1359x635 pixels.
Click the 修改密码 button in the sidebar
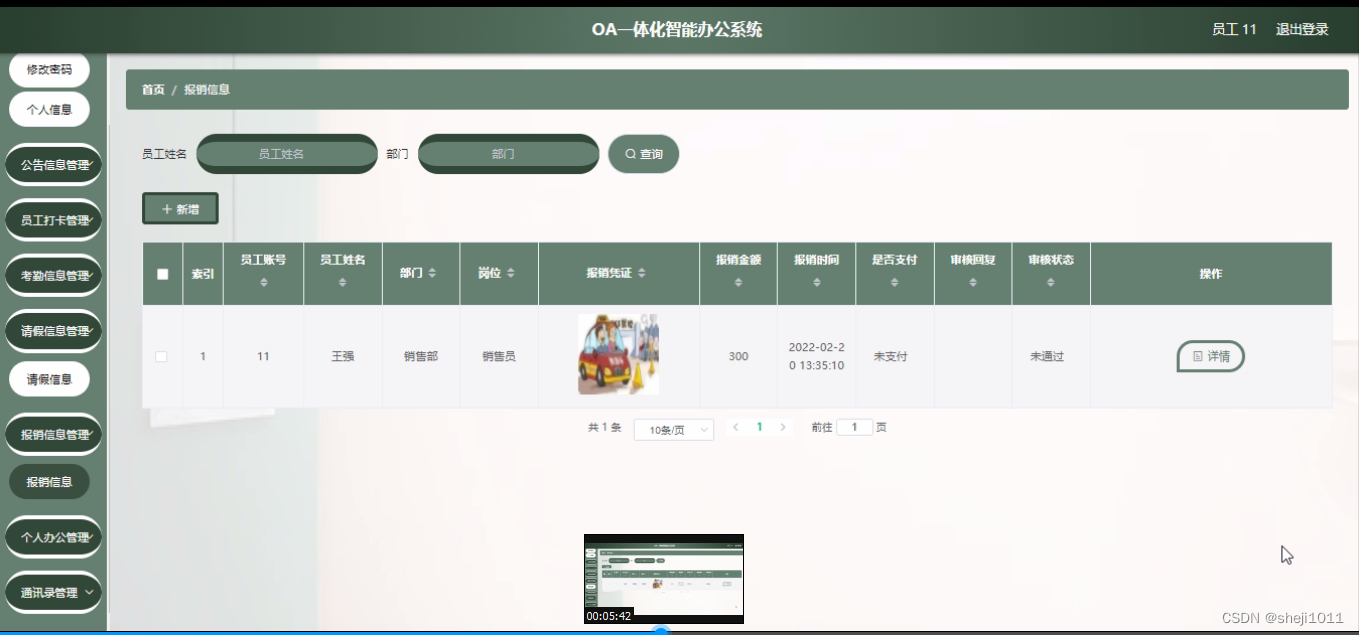[50, 69]
